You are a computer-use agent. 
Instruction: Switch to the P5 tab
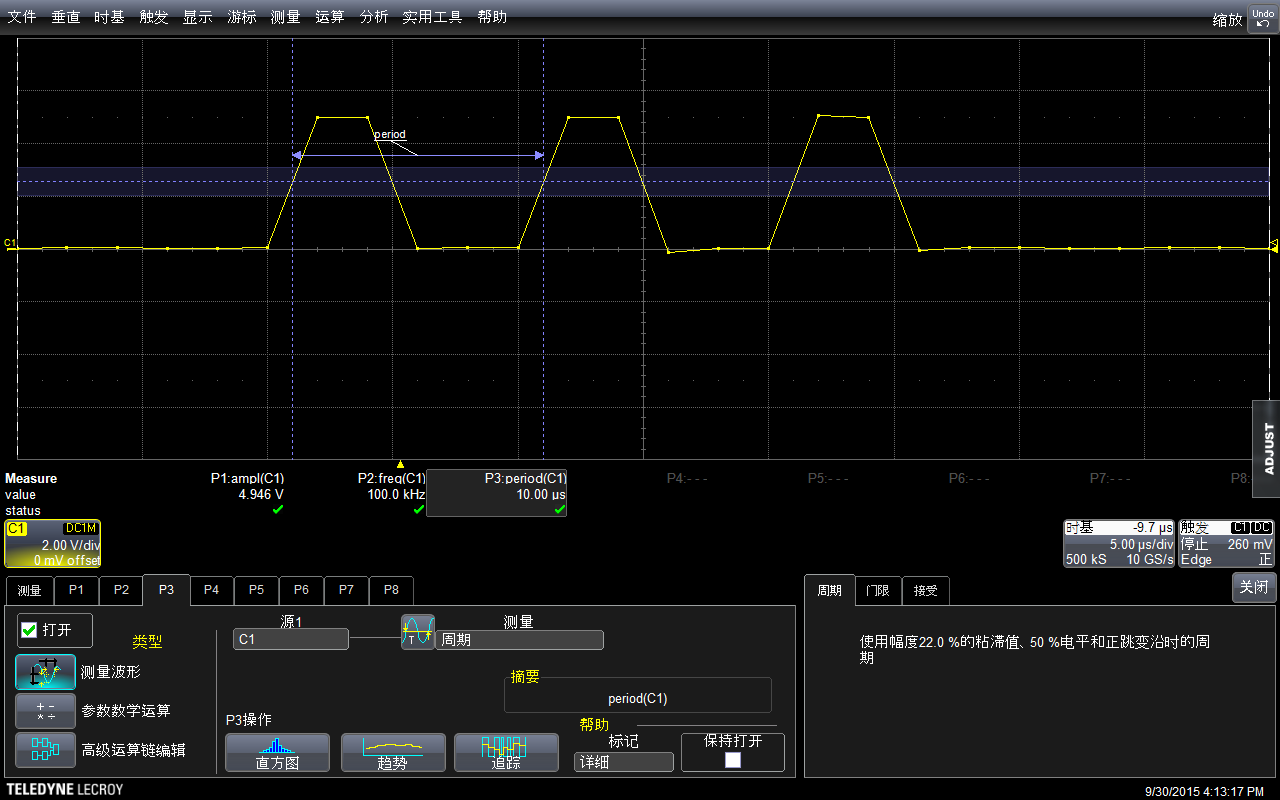(256, 590)
